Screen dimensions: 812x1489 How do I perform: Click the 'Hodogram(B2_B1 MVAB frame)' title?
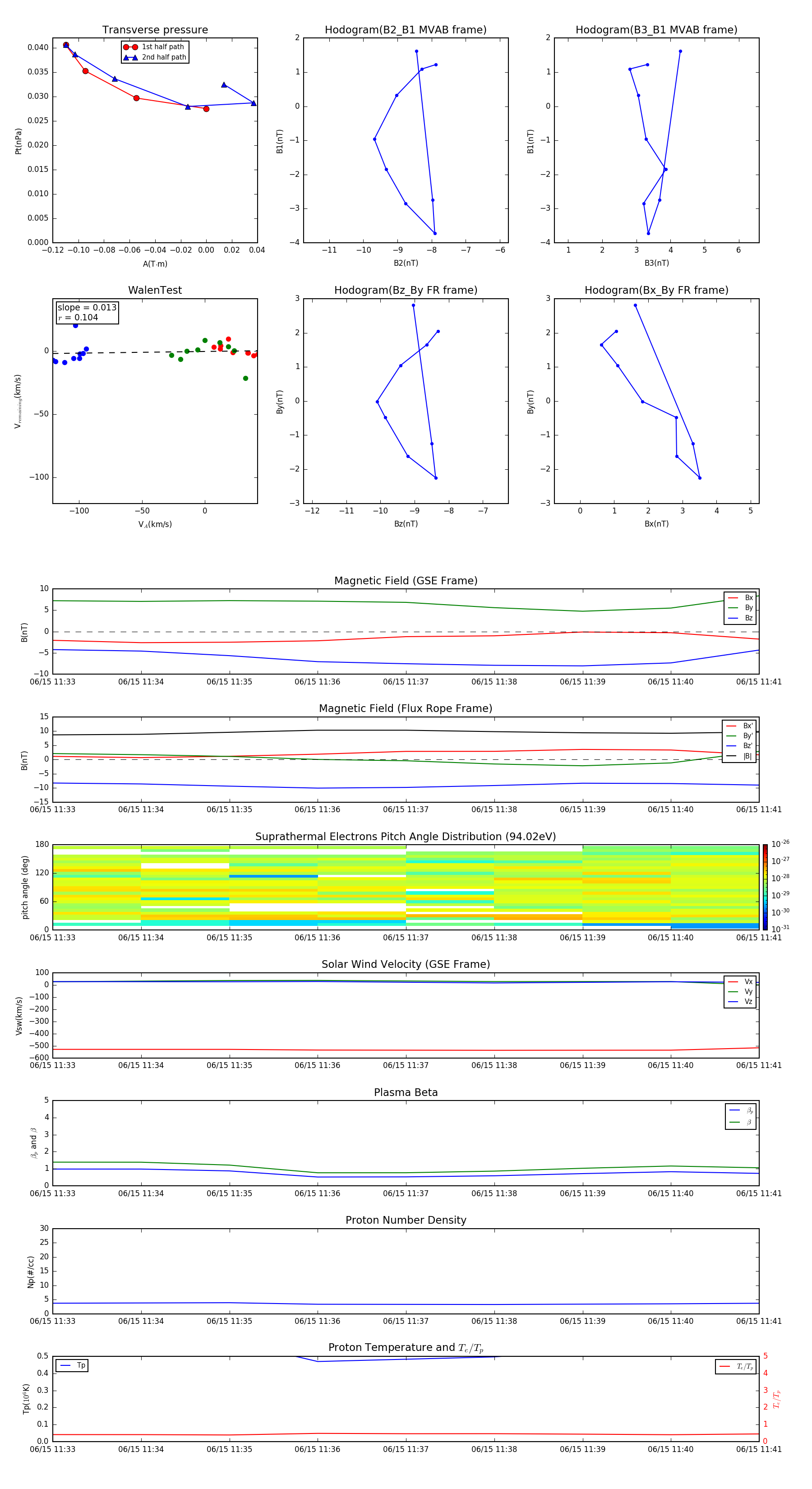[406, 30]
